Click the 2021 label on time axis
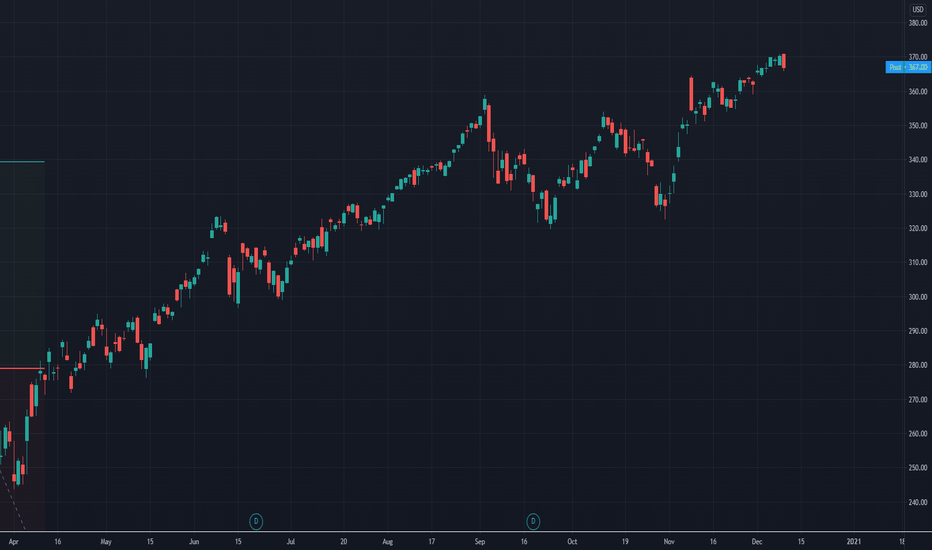932x550 pixels. [854, 542]
